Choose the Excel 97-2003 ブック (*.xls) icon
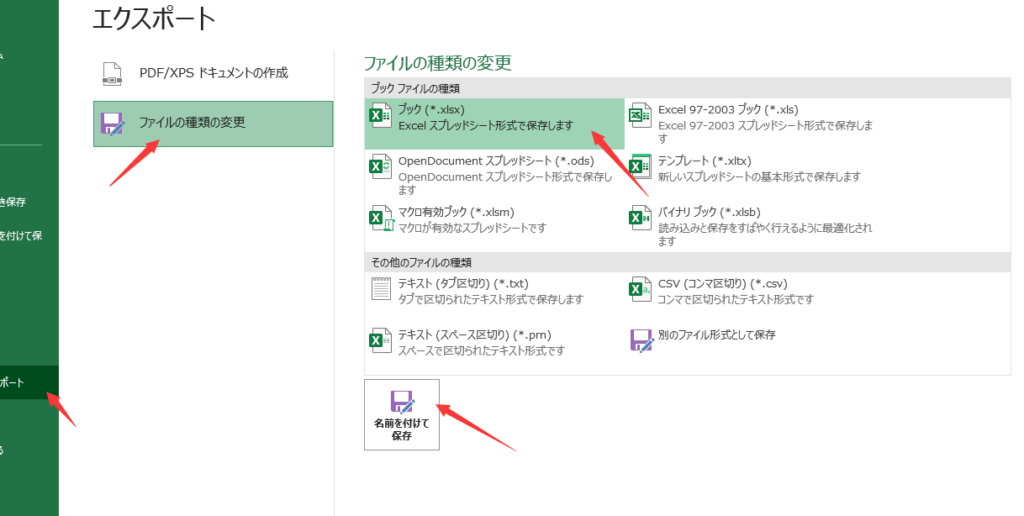The height and width of the screenshot is (516, 1024). [x=640, y=118]
